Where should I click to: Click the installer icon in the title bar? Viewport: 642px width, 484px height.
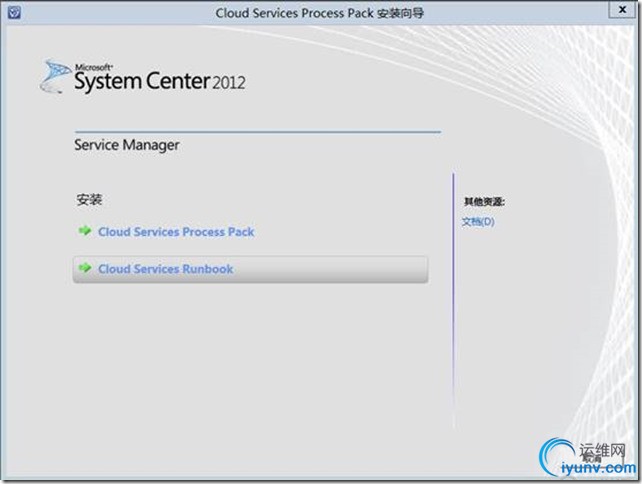tap(14, 12)
